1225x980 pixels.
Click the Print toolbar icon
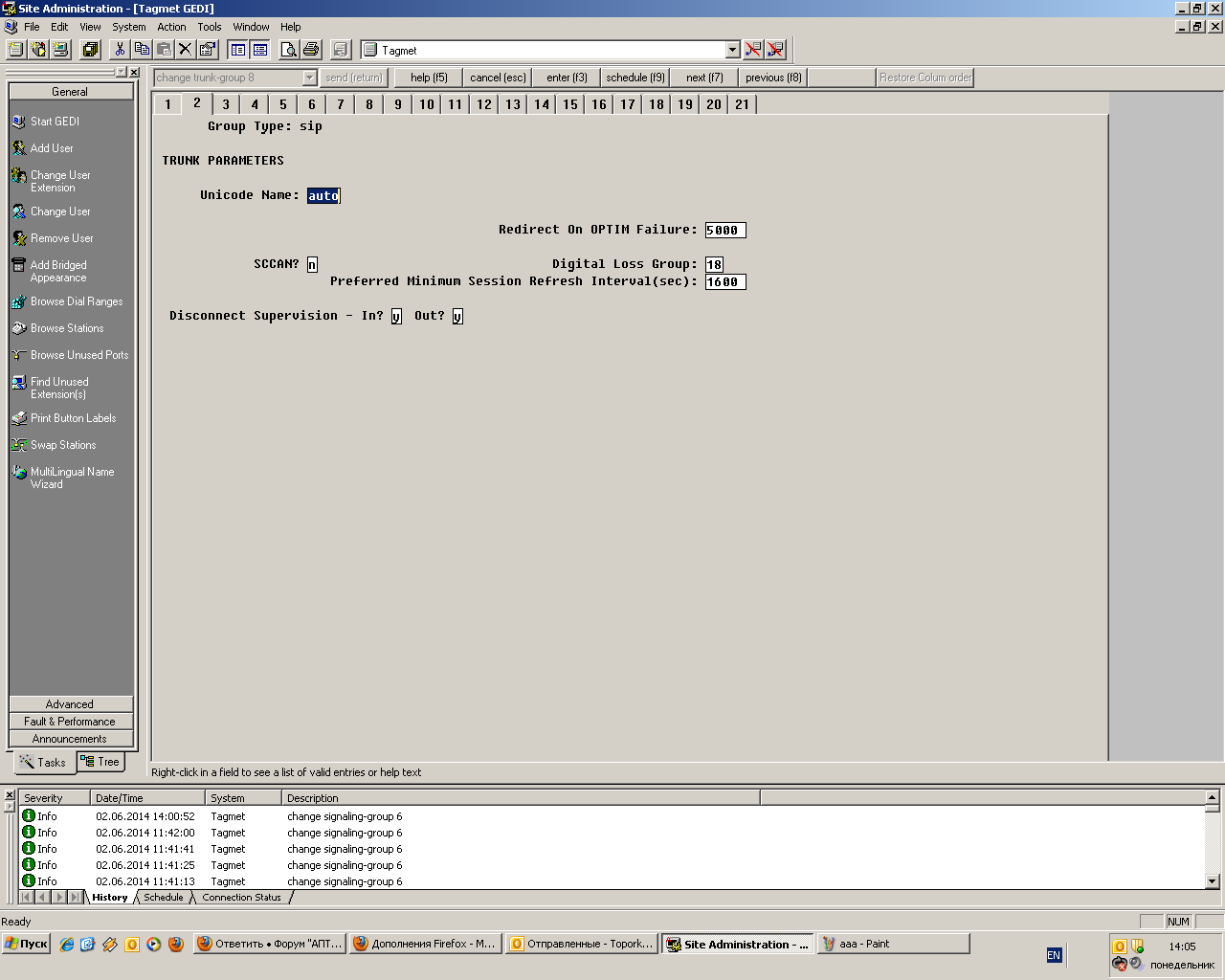pos(311,50)
